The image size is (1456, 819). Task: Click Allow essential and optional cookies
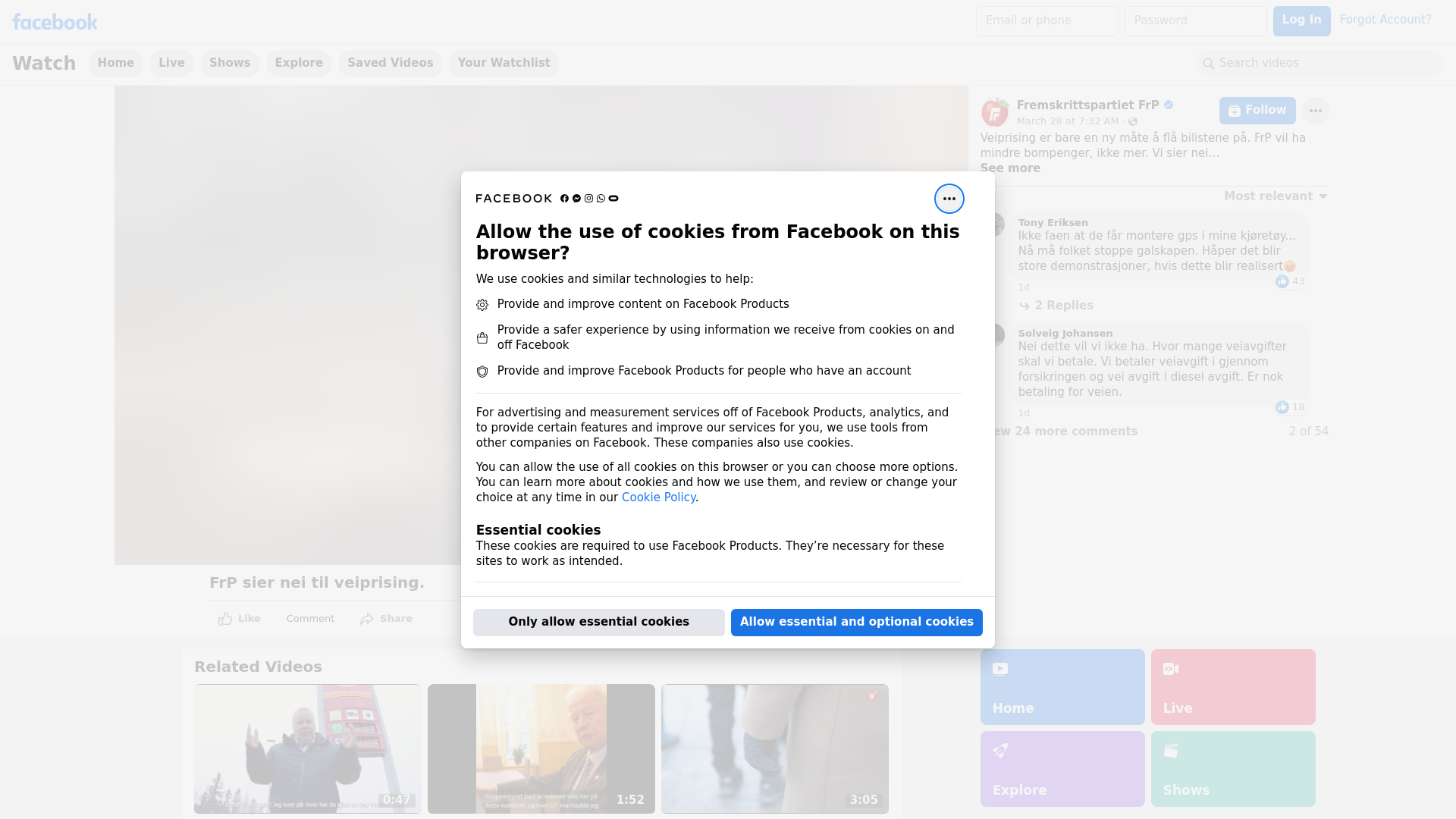click(856, 623)
